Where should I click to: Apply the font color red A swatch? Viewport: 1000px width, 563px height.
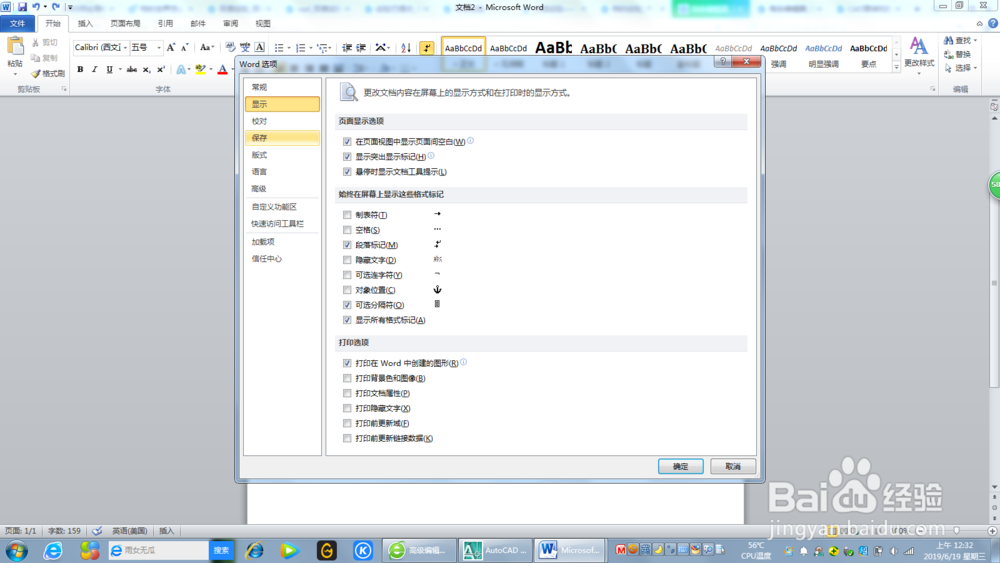tap(223, 69)
